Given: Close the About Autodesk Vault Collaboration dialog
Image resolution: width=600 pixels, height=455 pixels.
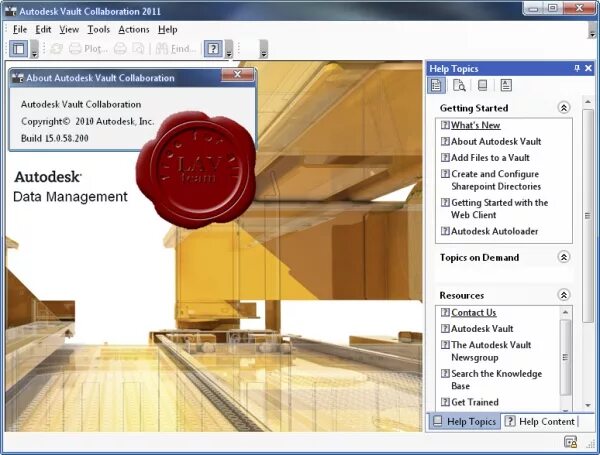Looking at the screenshot, I should (x=238, y=75).
